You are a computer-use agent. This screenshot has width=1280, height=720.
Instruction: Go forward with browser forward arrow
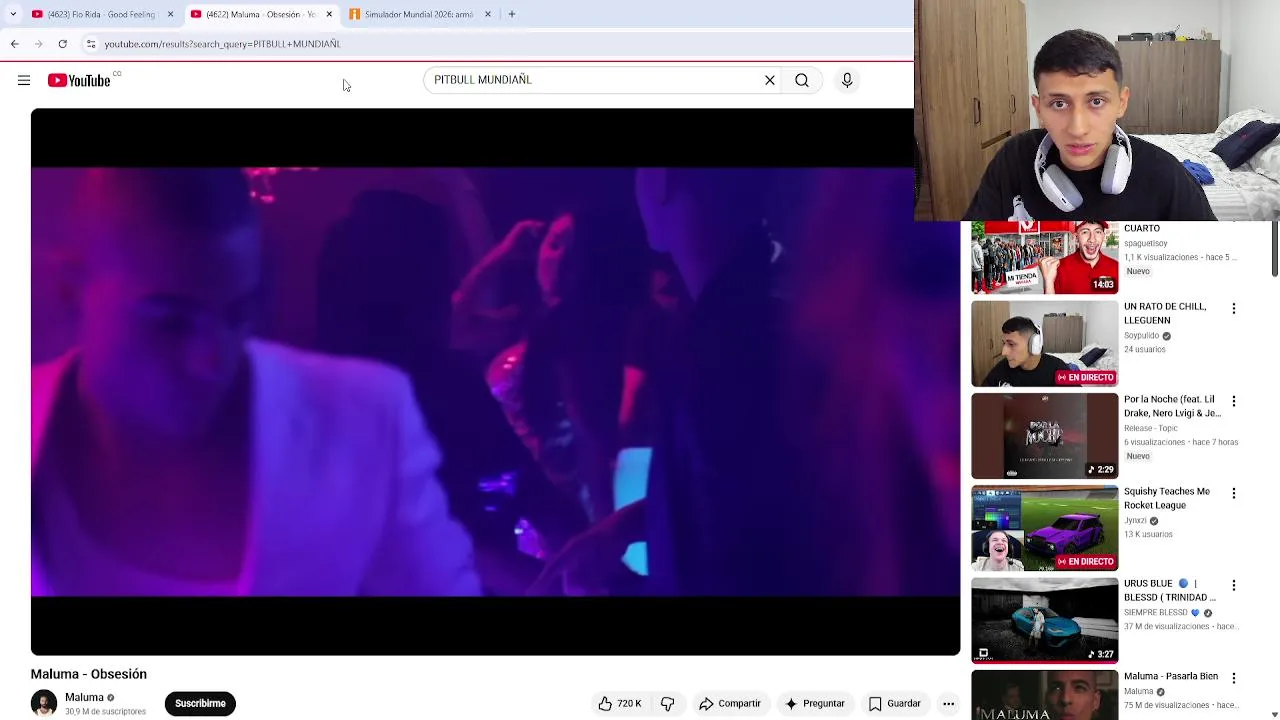pos(38,44)
